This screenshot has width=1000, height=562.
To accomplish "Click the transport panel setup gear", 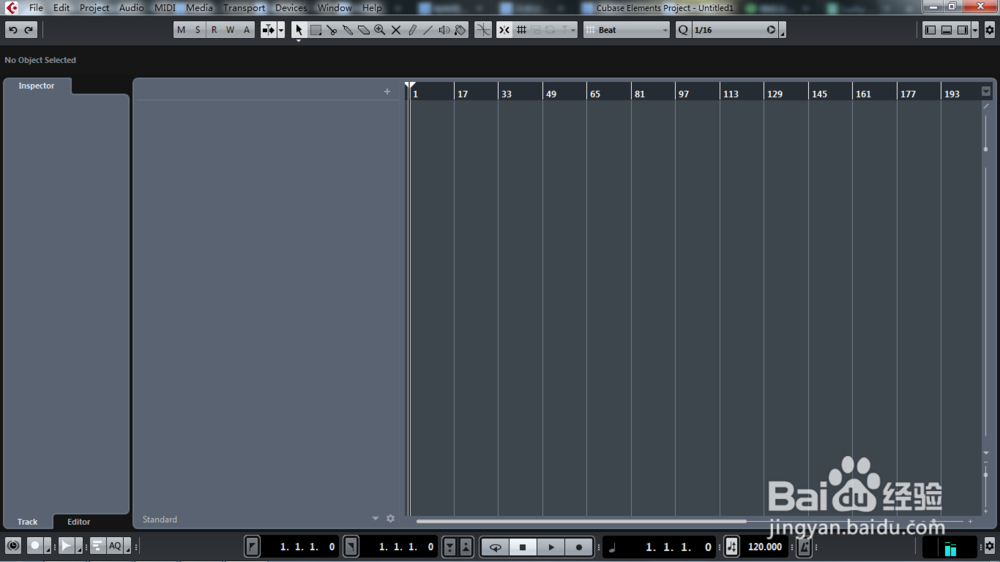I will [x=990, y=546].
